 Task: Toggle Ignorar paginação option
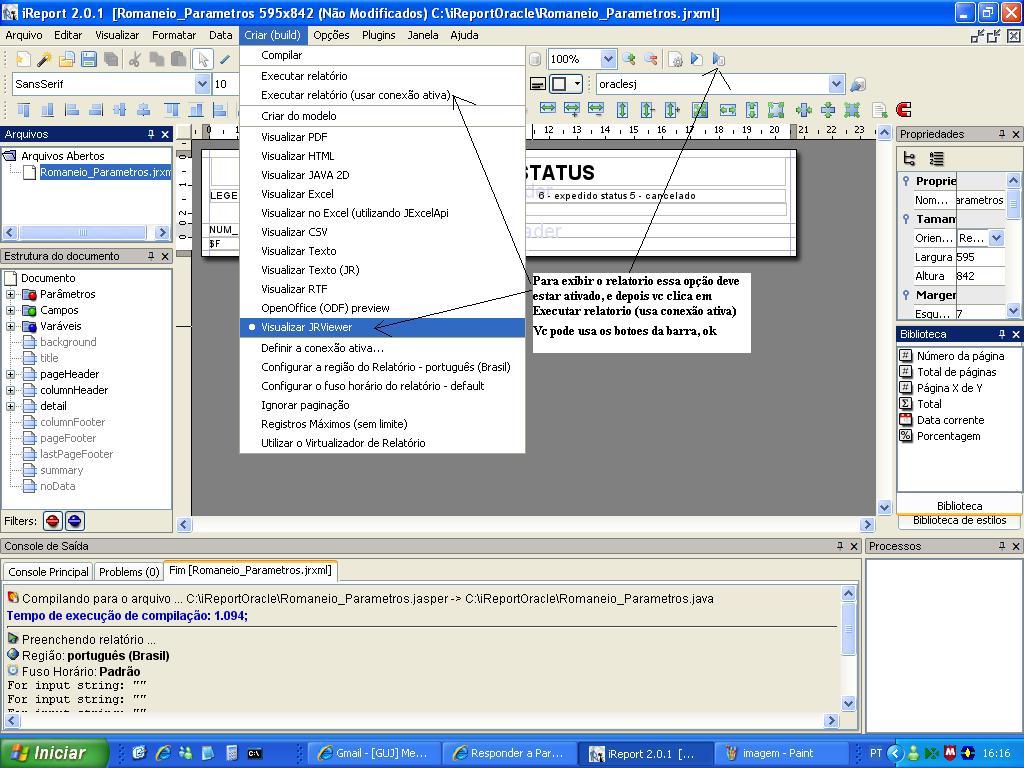click(x=382, y=405)
